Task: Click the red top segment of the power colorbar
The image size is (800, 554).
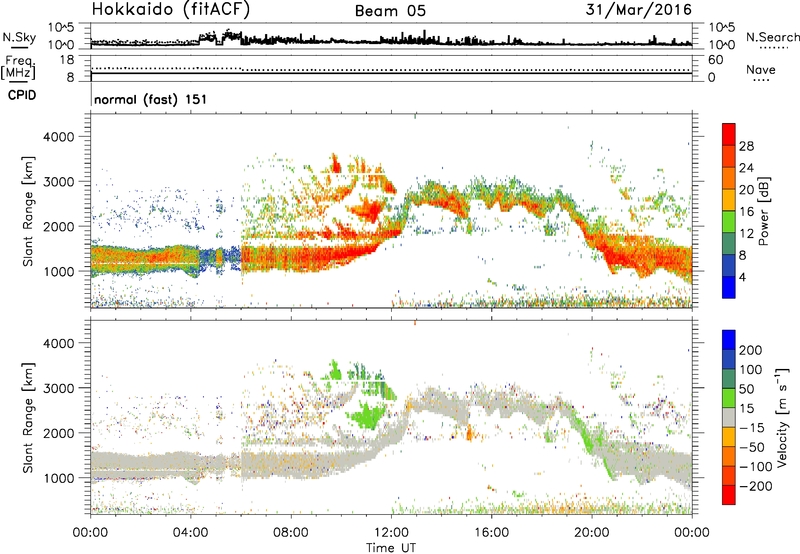Action: (x=729, y=134)
